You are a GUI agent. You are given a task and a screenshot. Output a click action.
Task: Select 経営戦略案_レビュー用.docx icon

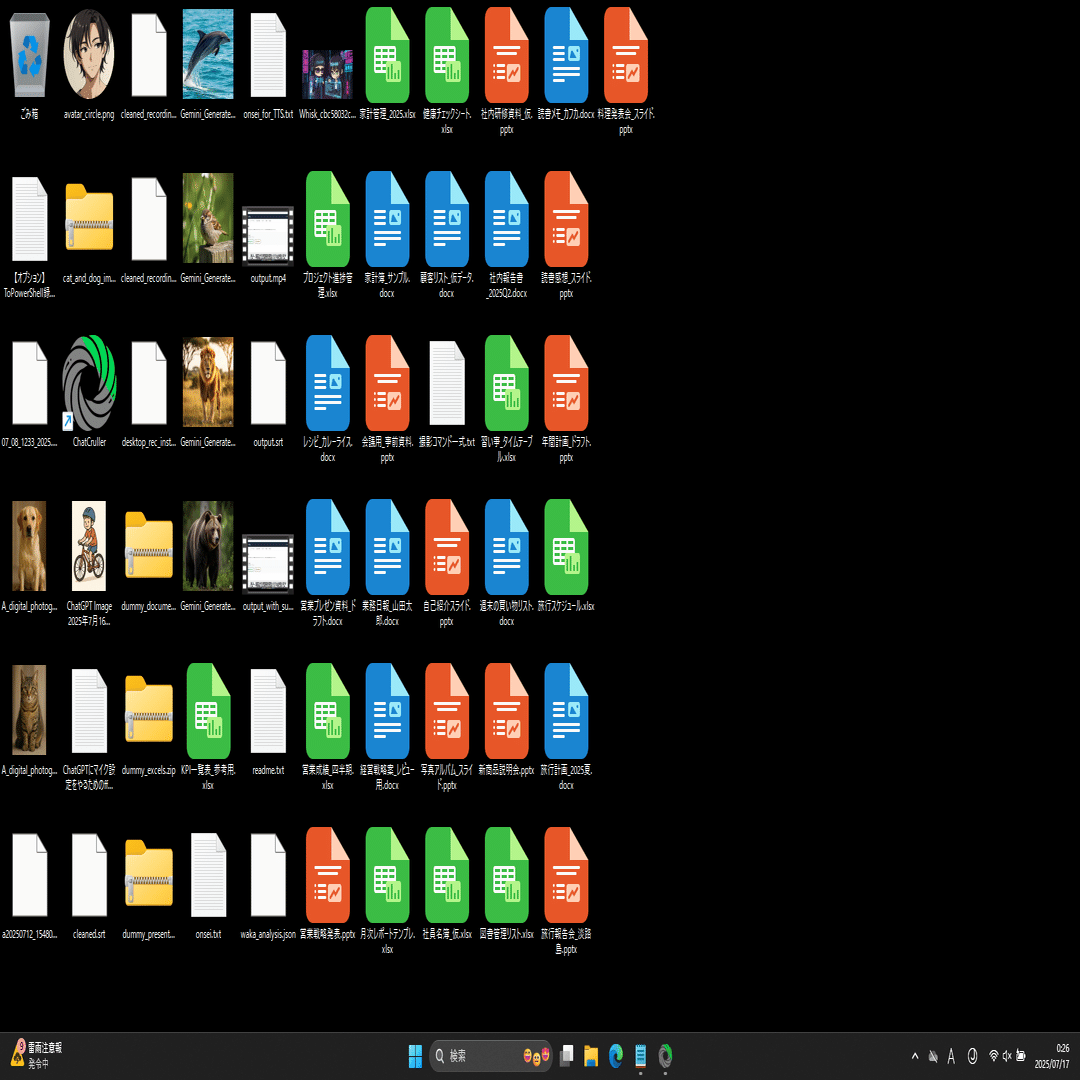[x=387, y=711]
